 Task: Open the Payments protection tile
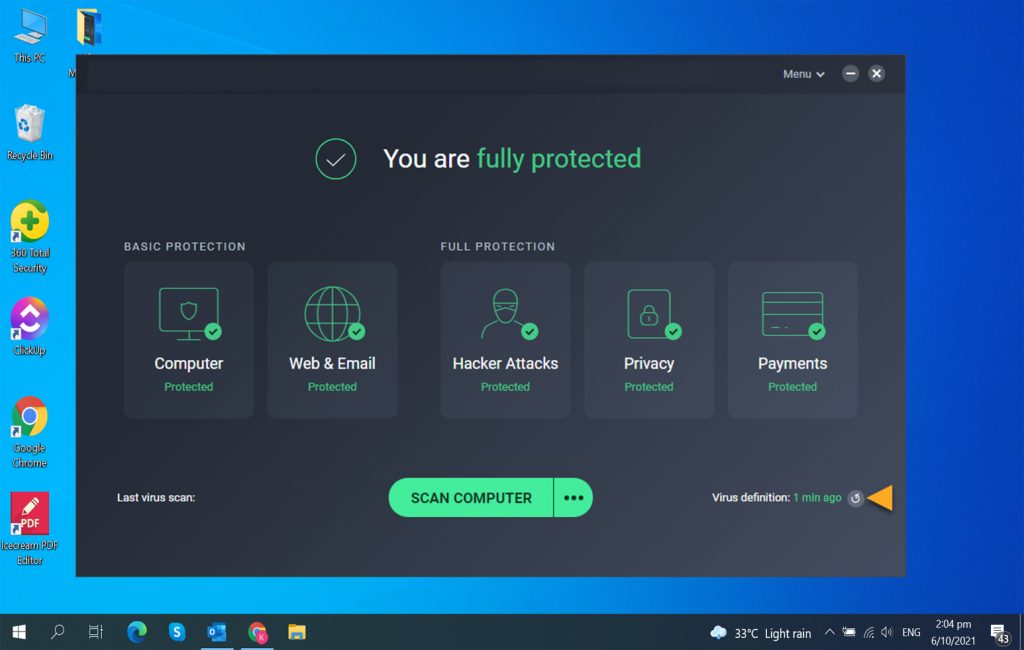[x=792, y=340]
